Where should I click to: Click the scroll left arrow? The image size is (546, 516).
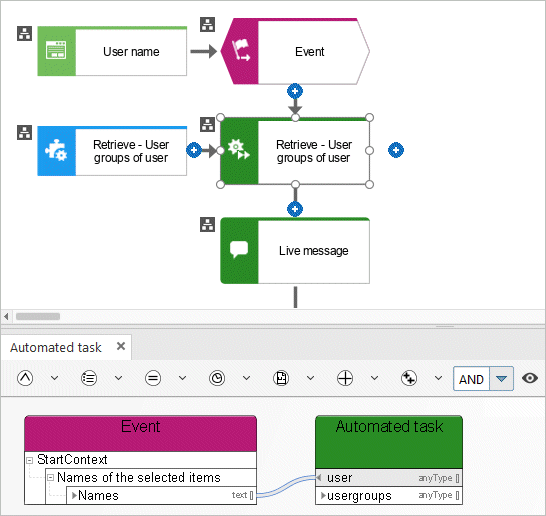pos(6,316)
